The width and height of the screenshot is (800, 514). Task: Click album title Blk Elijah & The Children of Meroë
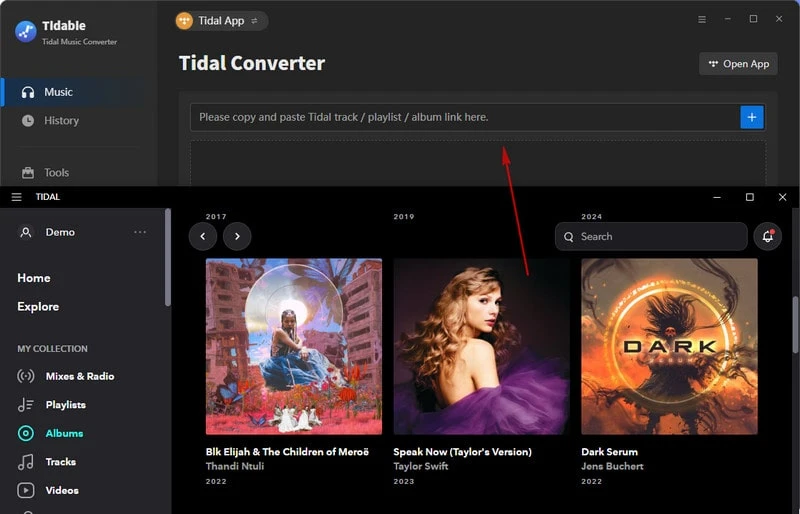click(x=287, y=452)
